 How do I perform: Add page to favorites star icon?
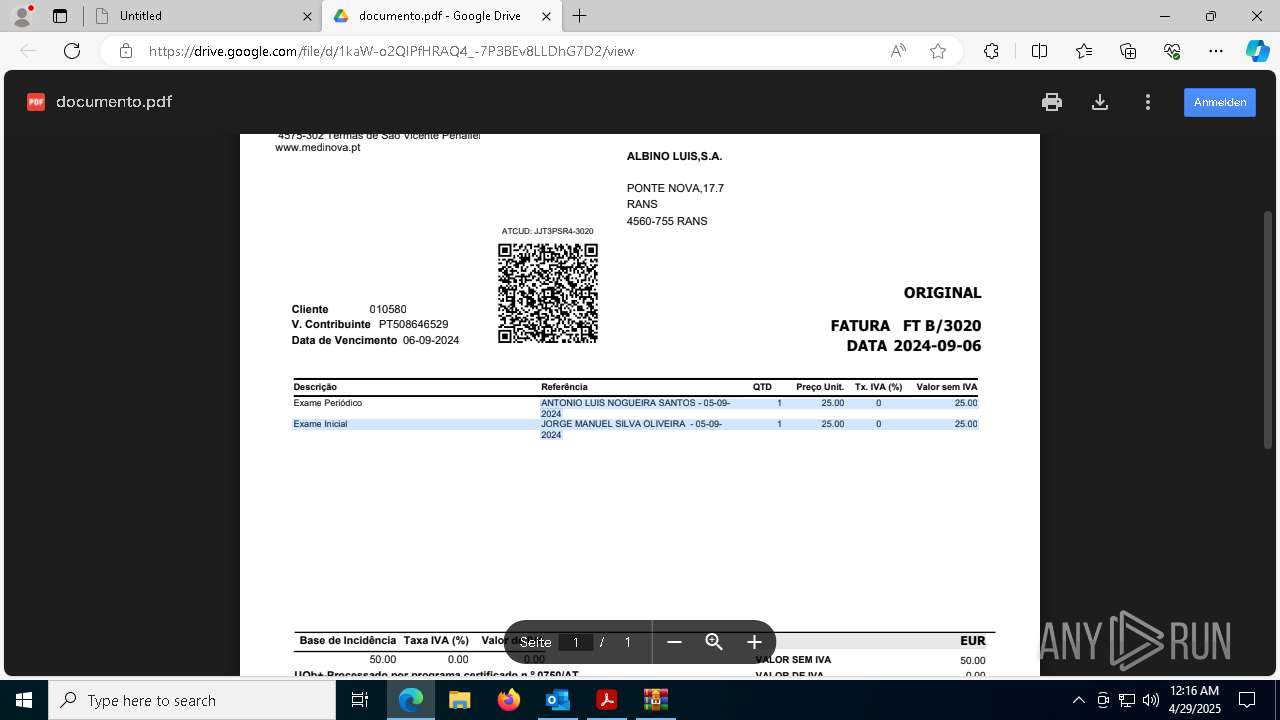[x=938, y=51]
